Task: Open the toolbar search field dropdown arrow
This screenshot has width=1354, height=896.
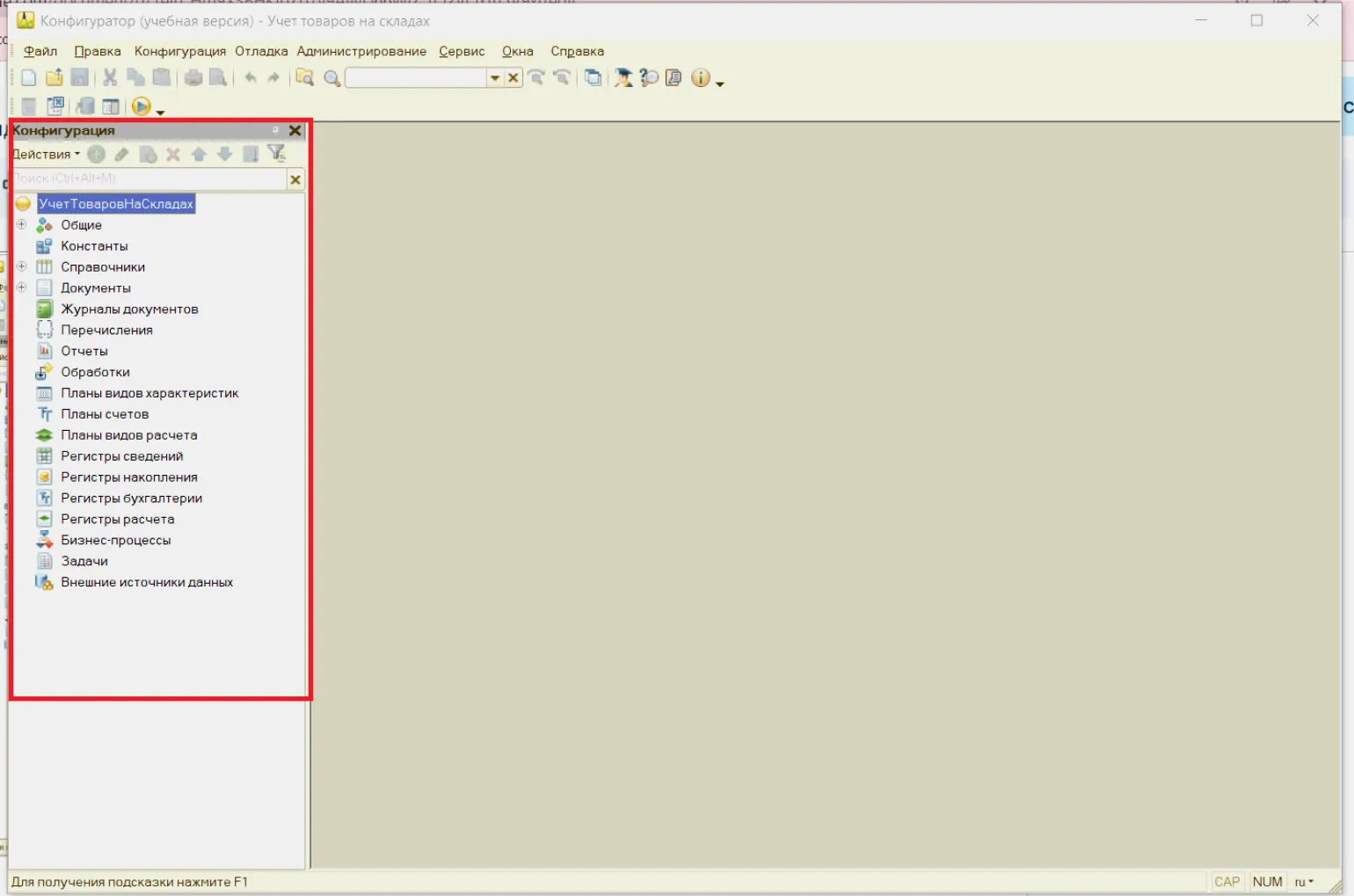Action: click(495, 78)
